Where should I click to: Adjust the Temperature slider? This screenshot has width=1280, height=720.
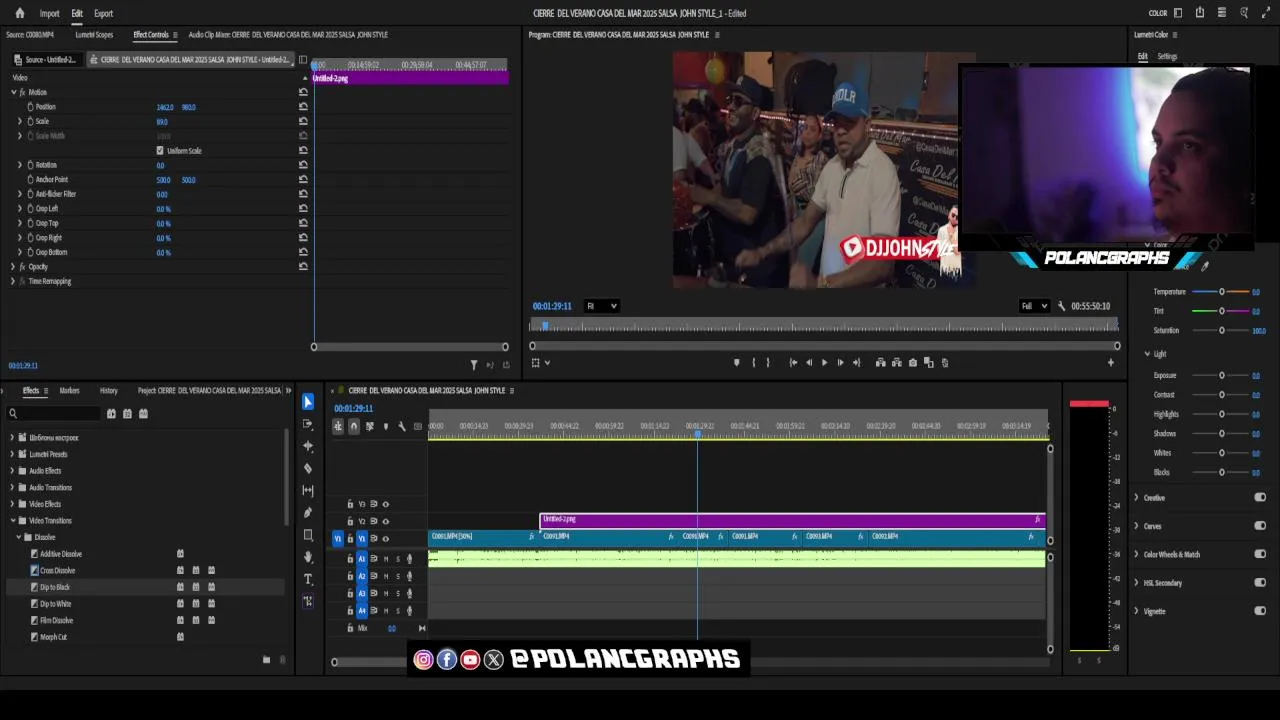(1221, 292)
